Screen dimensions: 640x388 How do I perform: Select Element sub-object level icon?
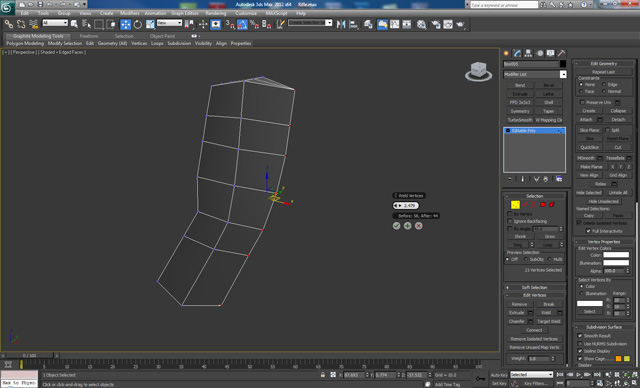click(552, 205)
